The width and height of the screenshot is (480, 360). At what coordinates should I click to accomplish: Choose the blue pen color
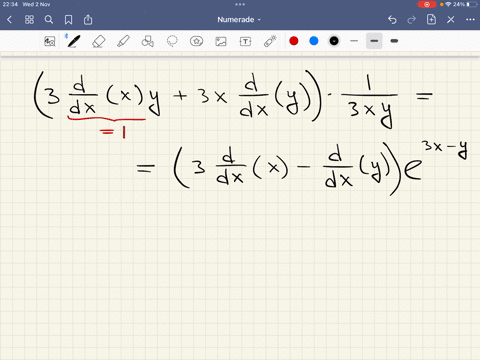click(314, 41)
